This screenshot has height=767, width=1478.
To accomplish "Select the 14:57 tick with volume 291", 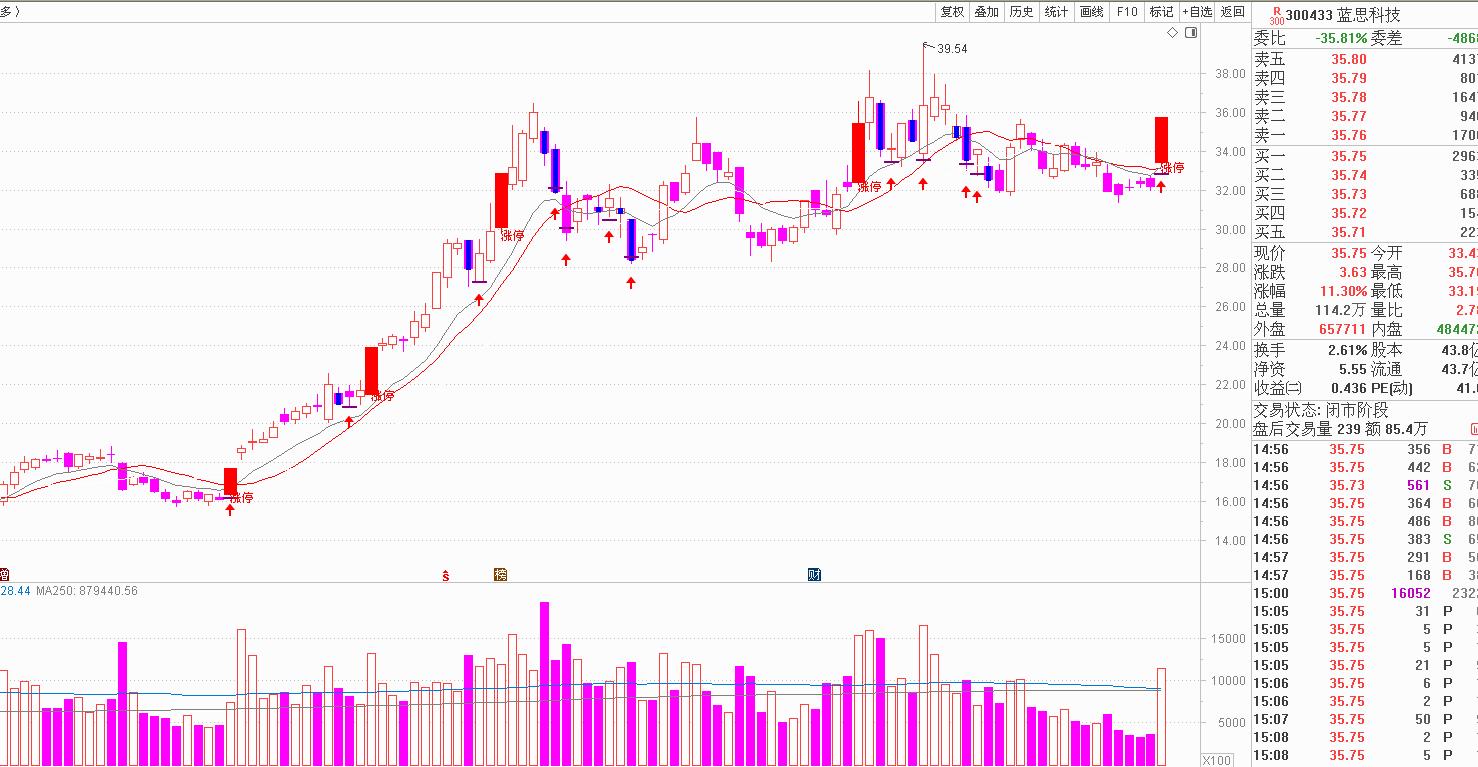I will (x=1365, y=557).
